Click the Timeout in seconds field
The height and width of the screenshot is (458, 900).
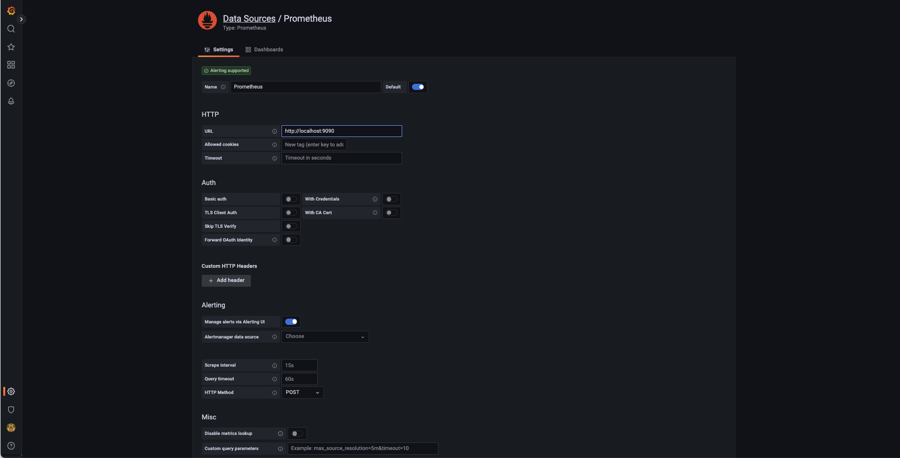(x=342, y=158)
